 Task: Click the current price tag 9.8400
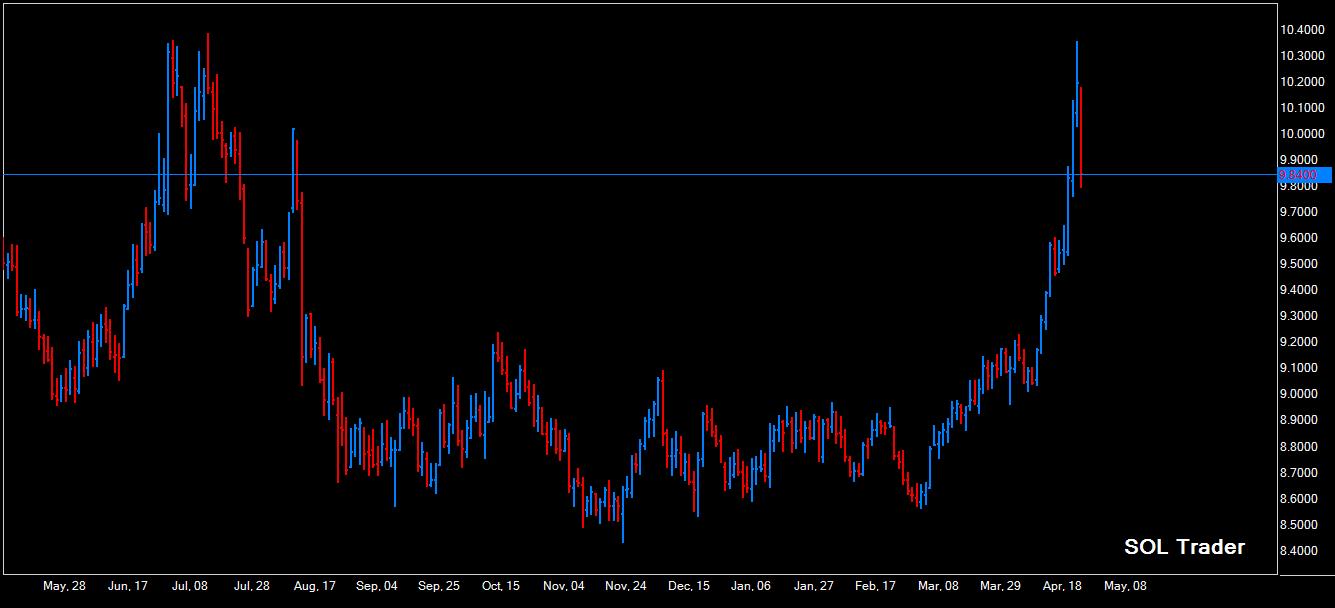tap(1304, 174)
